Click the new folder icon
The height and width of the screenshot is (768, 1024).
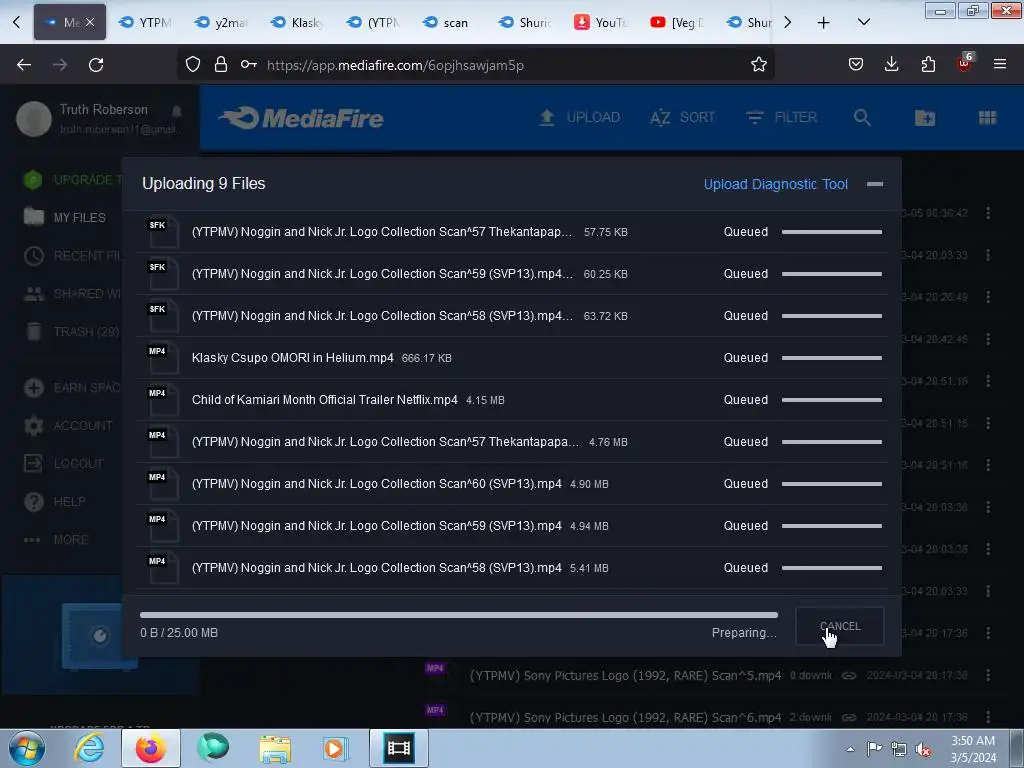pos(925,118)
